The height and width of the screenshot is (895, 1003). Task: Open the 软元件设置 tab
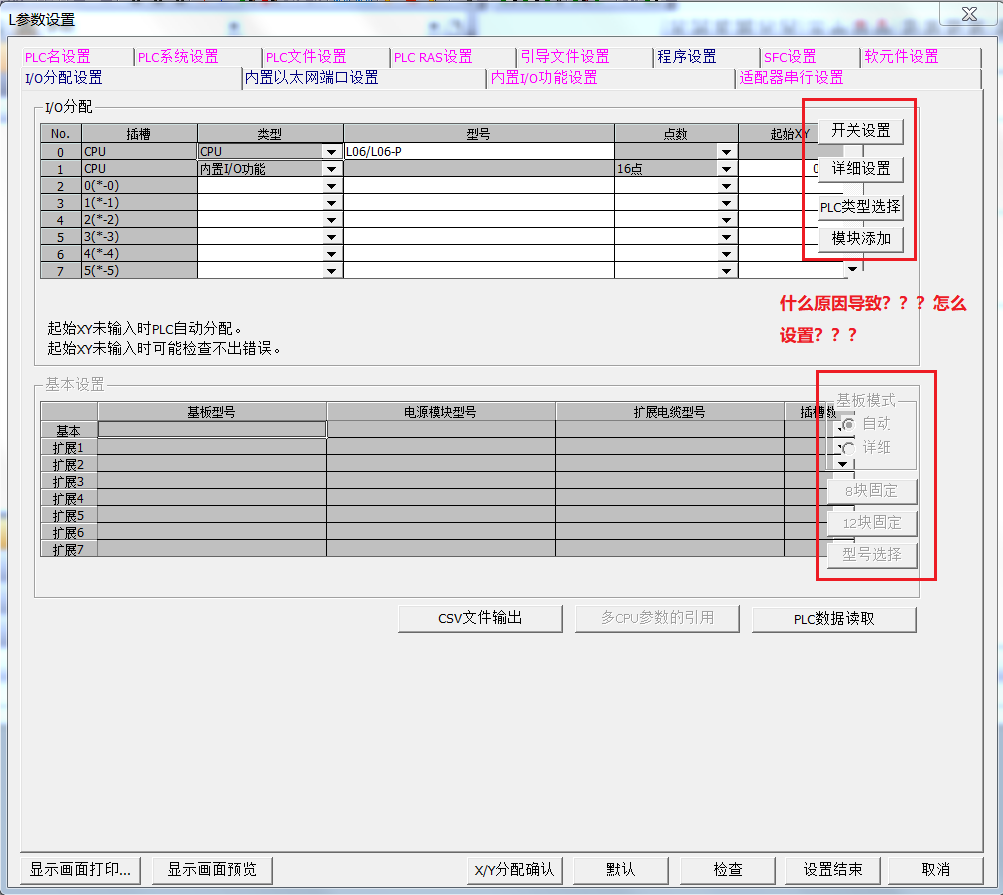[900, 57]
